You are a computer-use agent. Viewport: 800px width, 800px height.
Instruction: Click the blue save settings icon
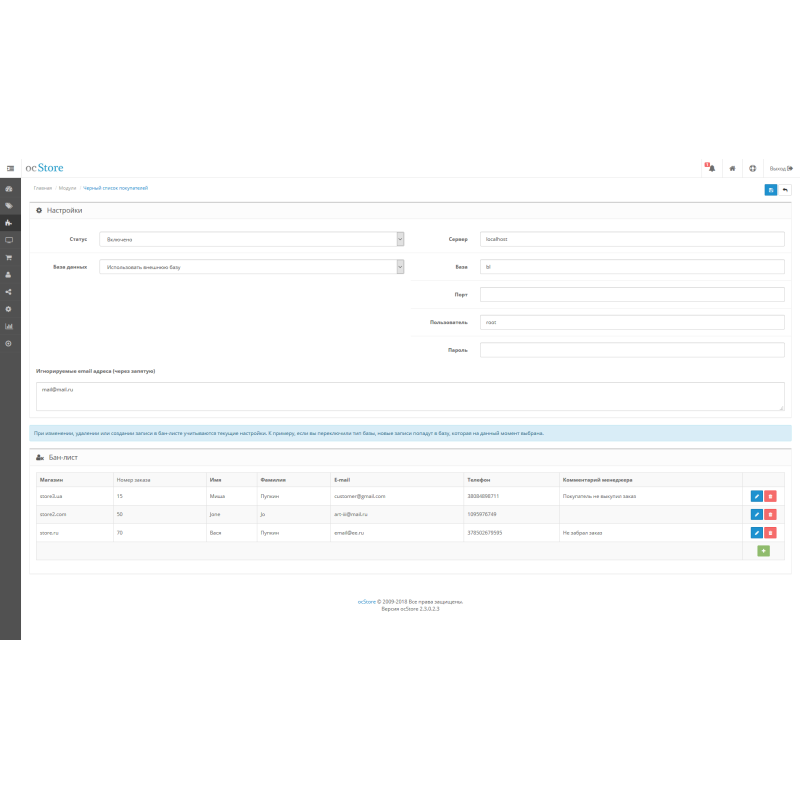770,189
